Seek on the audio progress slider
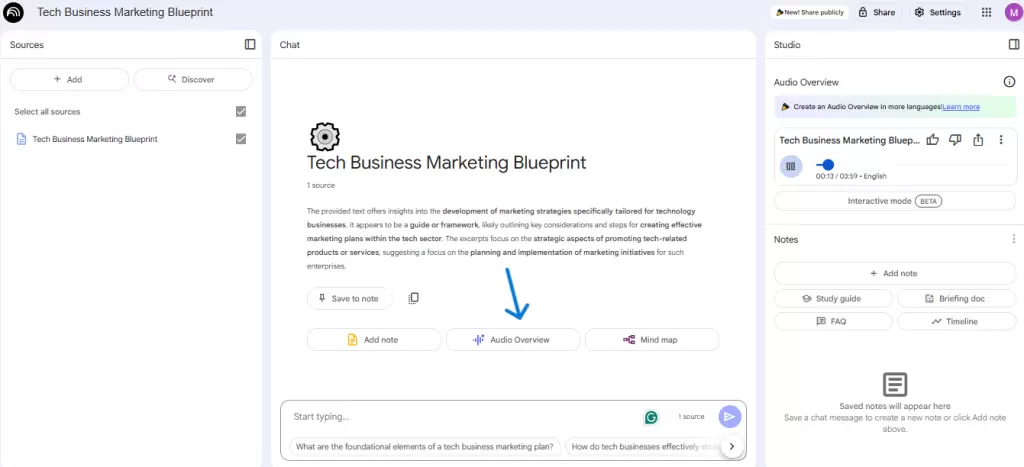 911,165
